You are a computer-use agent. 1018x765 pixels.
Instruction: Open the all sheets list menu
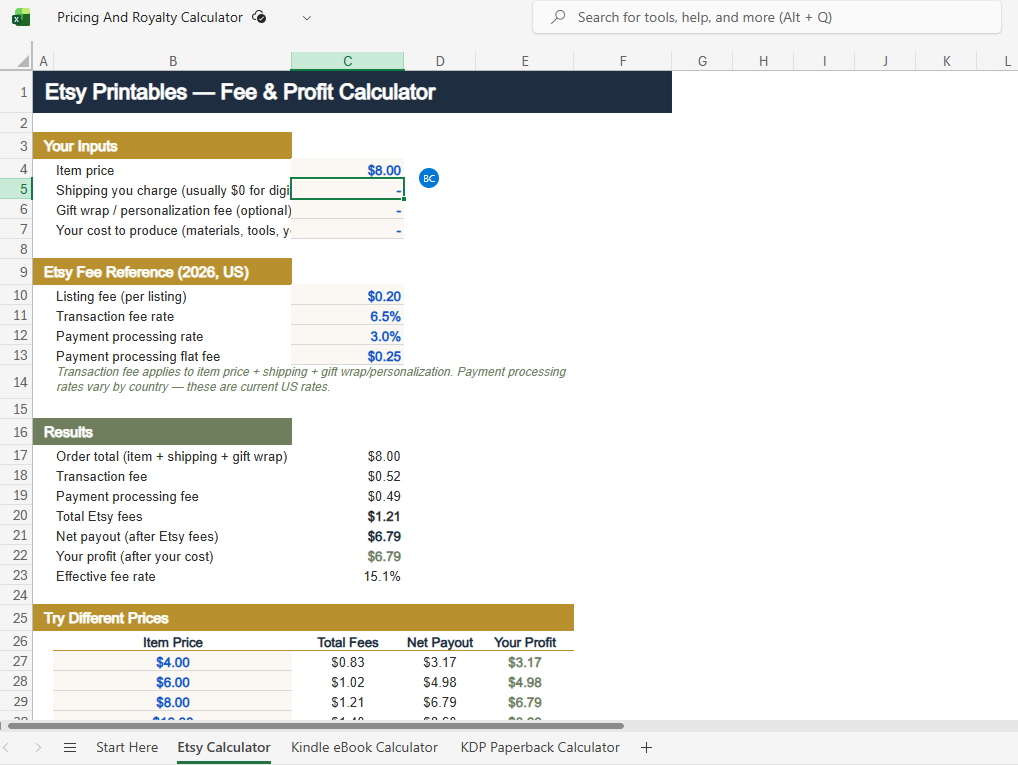tap(70, 747)
